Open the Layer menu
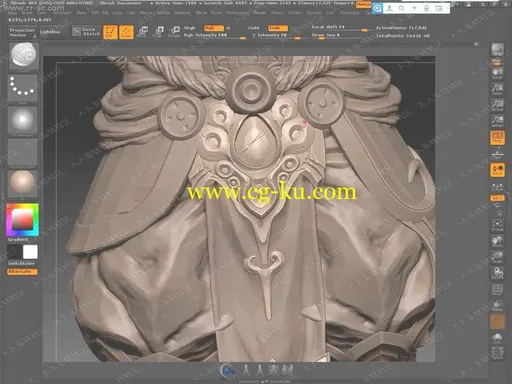 (x=117, y=13)
